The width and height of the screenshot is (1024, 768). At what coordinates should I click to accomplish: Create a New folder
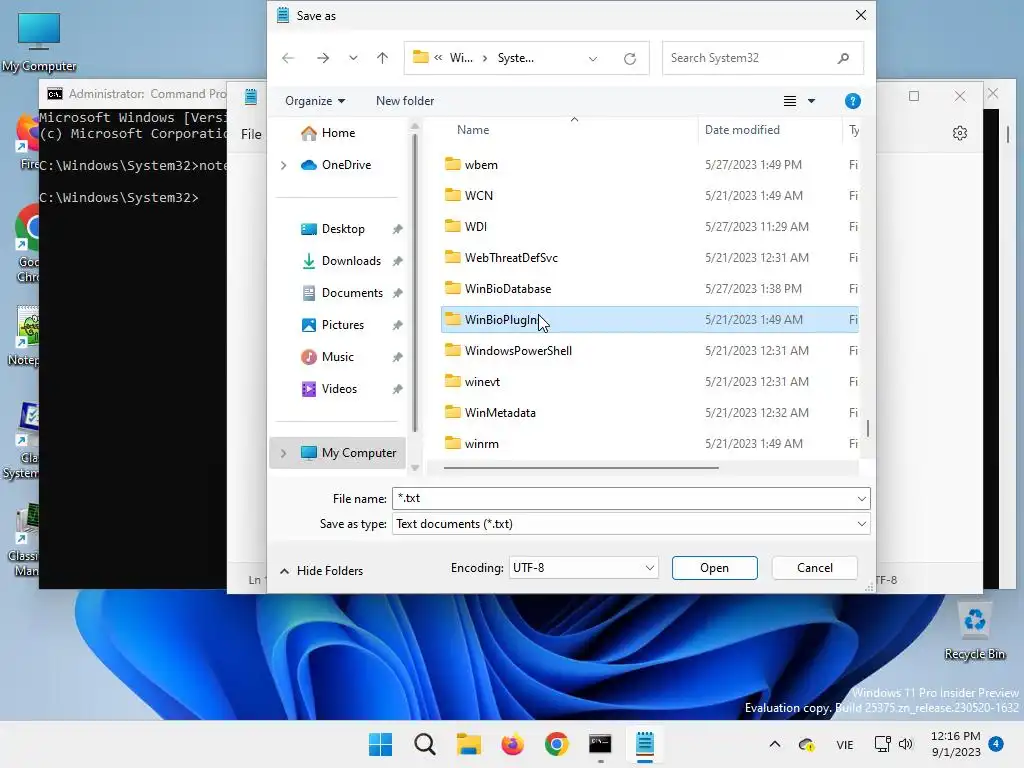click(405, 101)
